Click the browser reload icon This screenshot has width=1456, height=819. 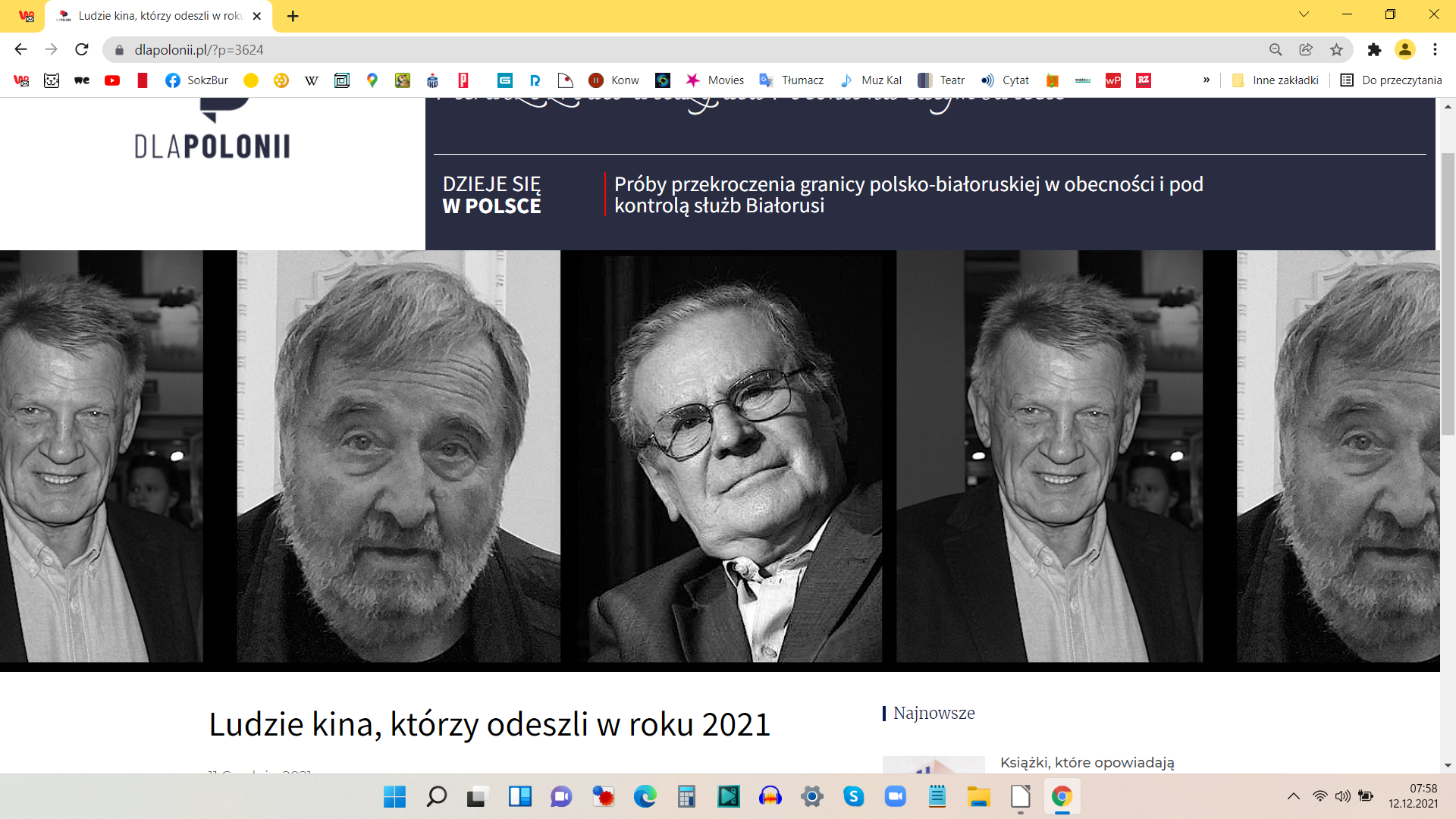tap(82, 49)
